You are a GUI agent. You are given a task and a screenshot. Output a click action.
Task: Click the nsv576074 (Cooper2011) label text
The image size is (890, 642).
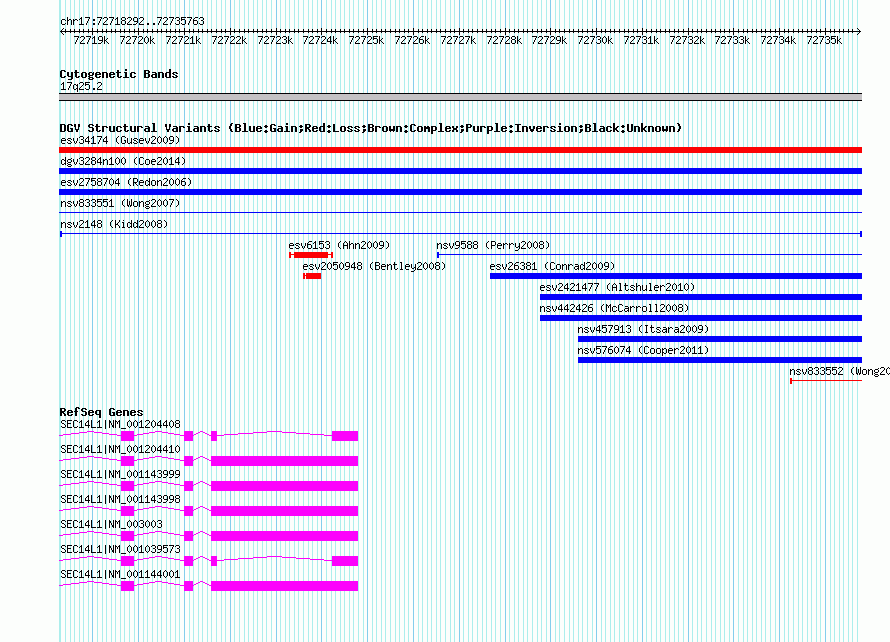tap(643, 350)
